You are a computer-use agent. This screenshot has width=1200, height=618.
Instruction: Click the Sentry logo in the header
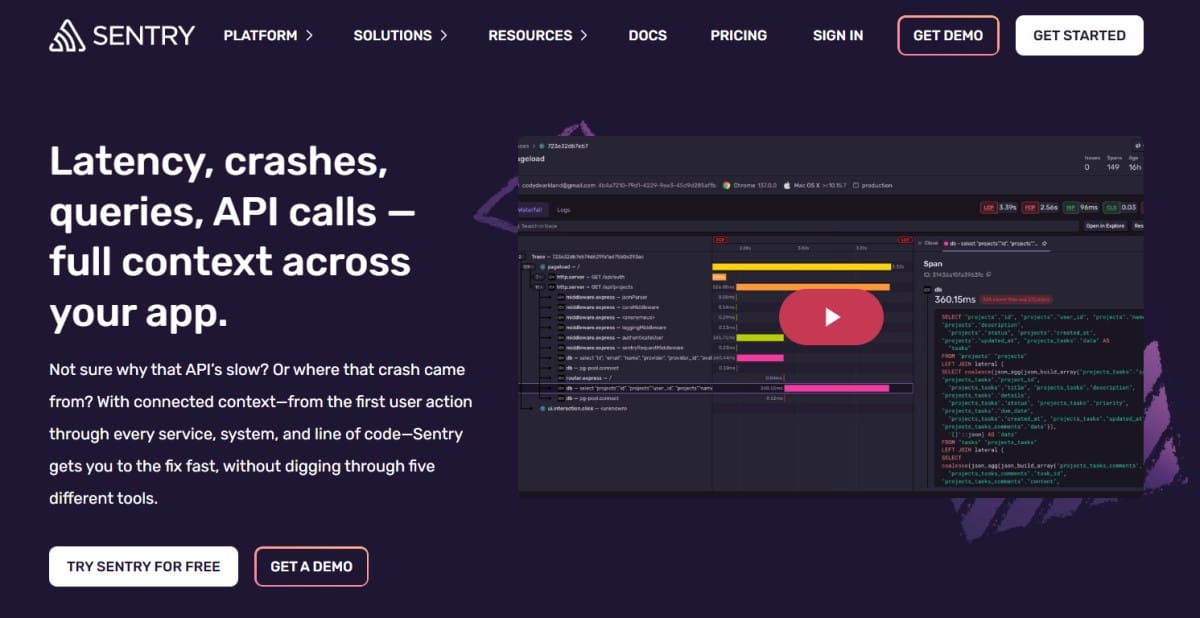coord(122,35)
